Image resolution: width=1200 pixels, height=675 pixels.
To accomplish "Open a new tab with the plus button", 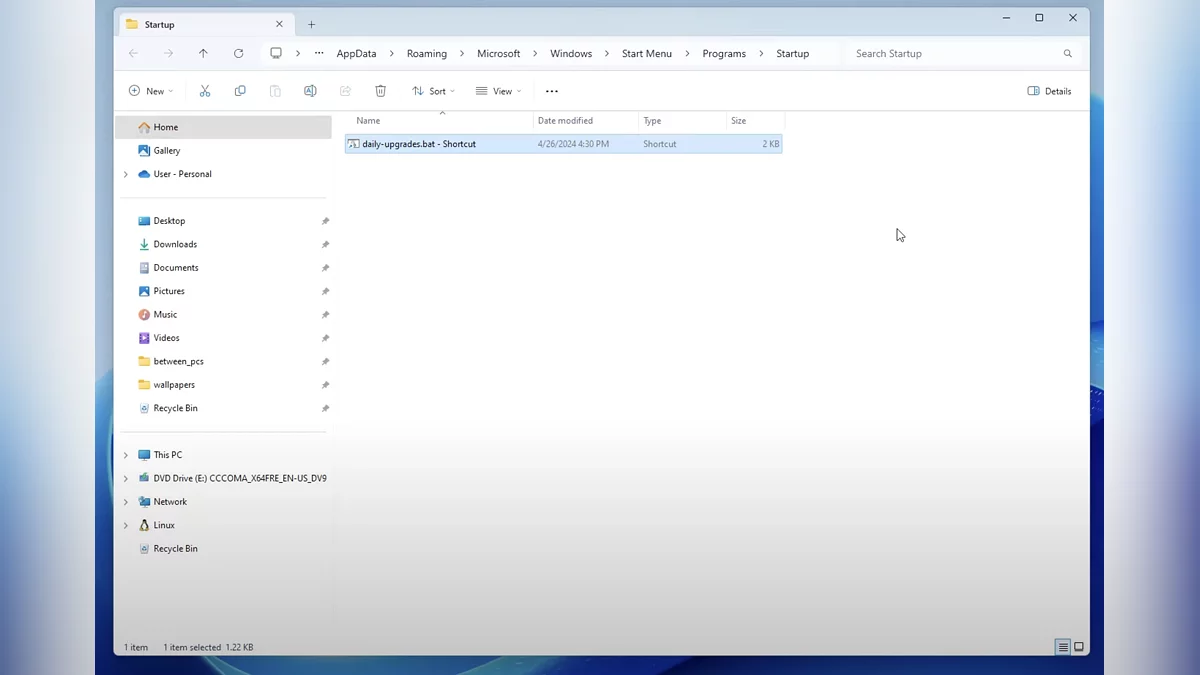I will (x=311, y=23).
